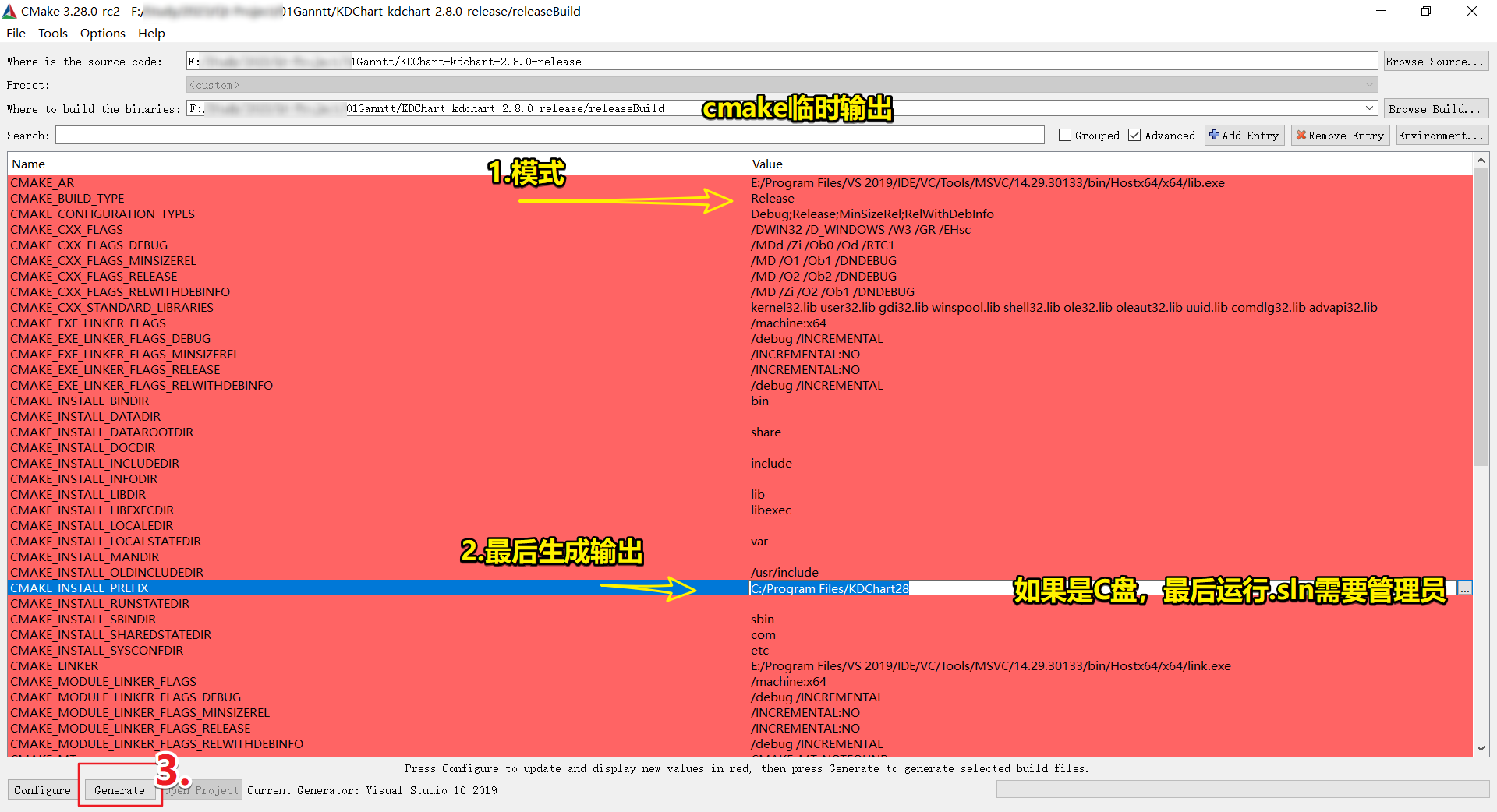This screenshot has width=1497, height=812.
Task: Expand the Preset dropdown
Action: (1370, 85)
